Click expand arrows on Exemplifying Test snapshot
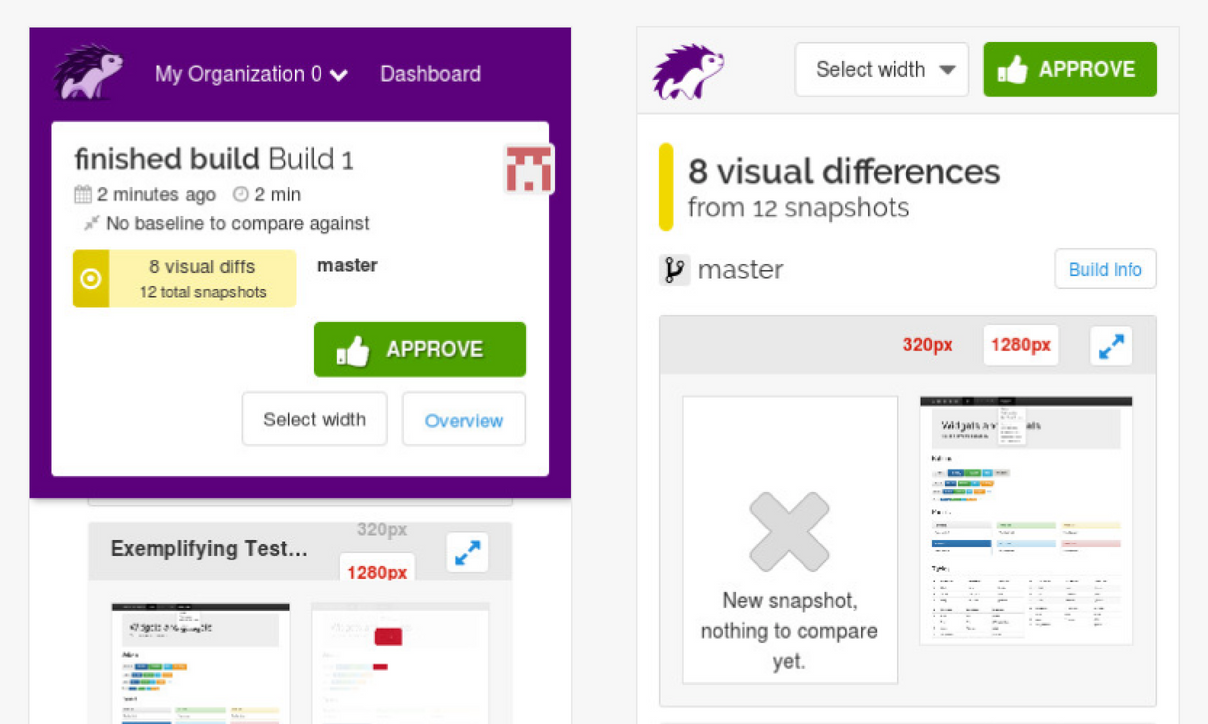 click(x=466, y=553)
